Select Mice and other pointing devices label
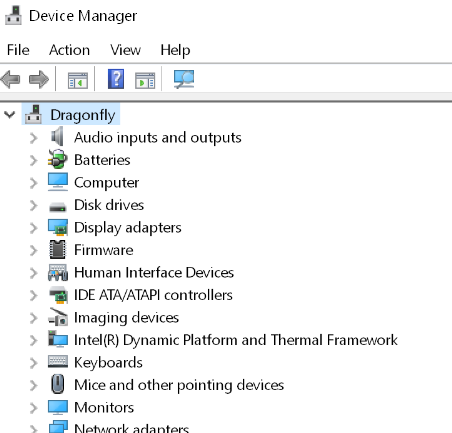Viewport: 452px width, 433px height. click(x=179, y=385)
